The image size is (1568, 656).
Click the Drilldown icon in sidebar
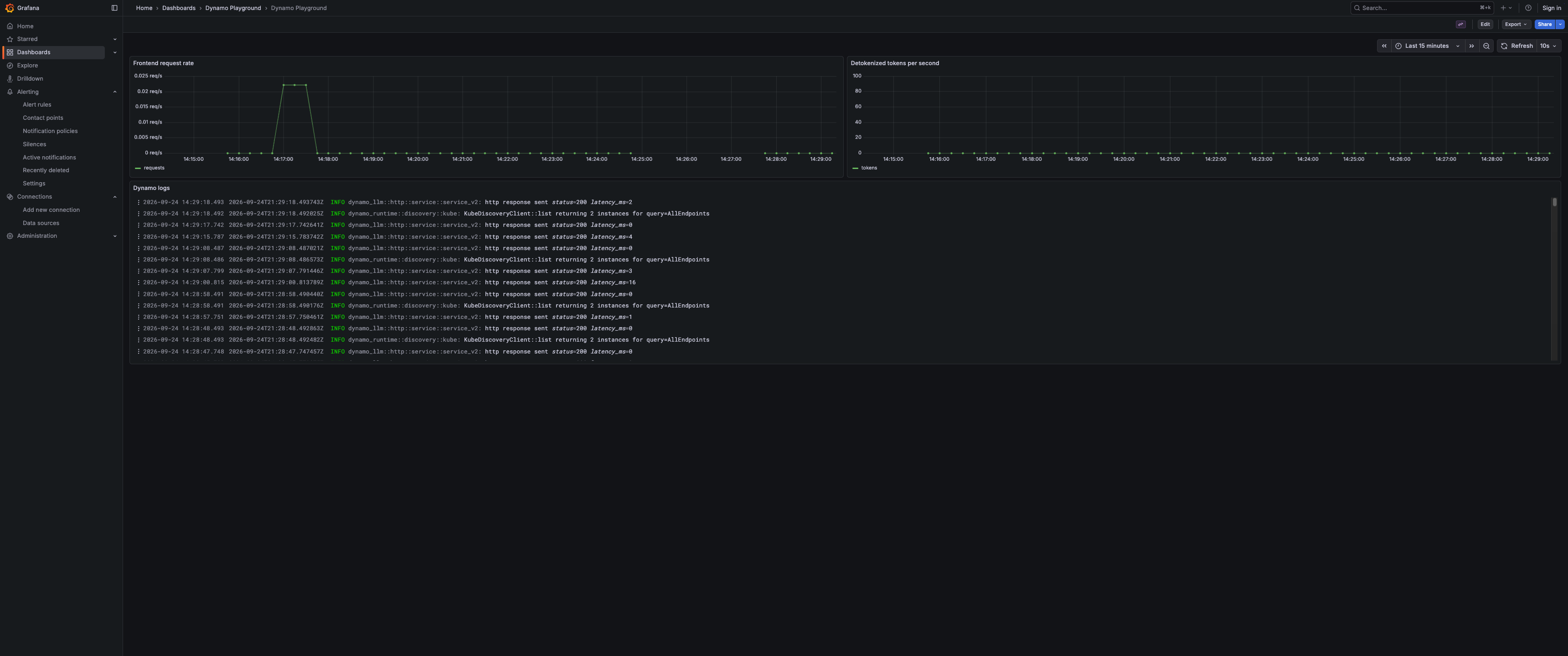click(10, 78)
